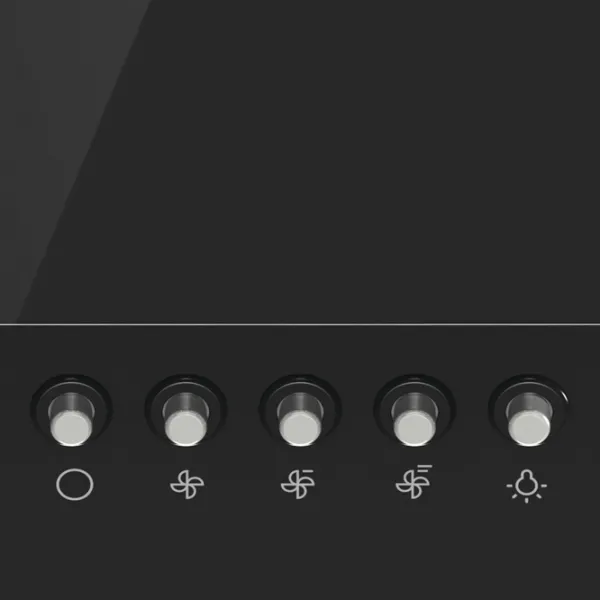Push the high fan speed silver button

click(414, 420)
